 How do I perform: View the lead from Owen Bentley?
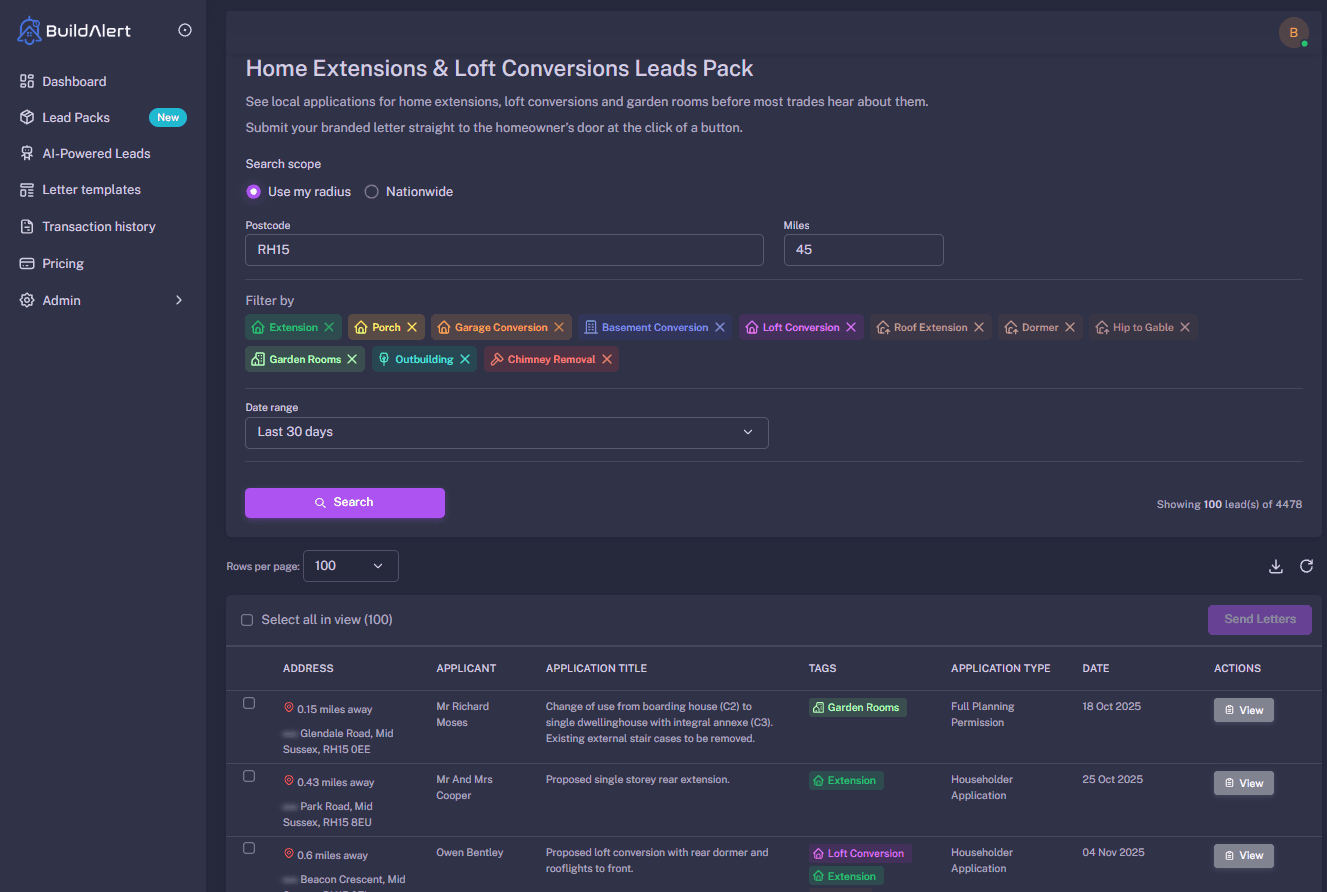point(1243,855)
